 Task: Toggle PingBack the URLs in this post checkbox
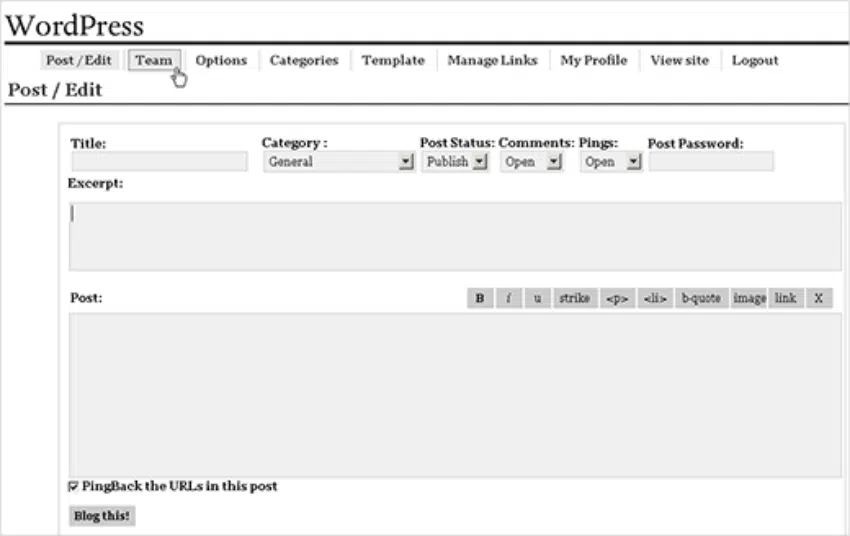pyautogui.click(x=73, y=486)
